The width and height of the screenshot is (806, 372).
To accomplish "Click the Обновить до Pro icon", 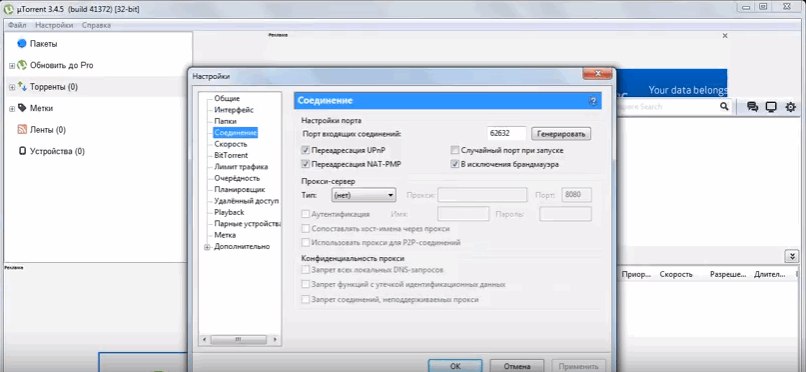I will 22,65.
